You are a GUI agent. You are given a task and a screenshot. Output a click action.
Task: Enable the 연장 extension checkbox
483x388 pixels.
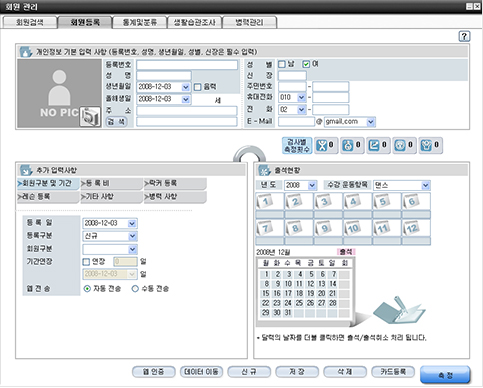pos(86,262)
